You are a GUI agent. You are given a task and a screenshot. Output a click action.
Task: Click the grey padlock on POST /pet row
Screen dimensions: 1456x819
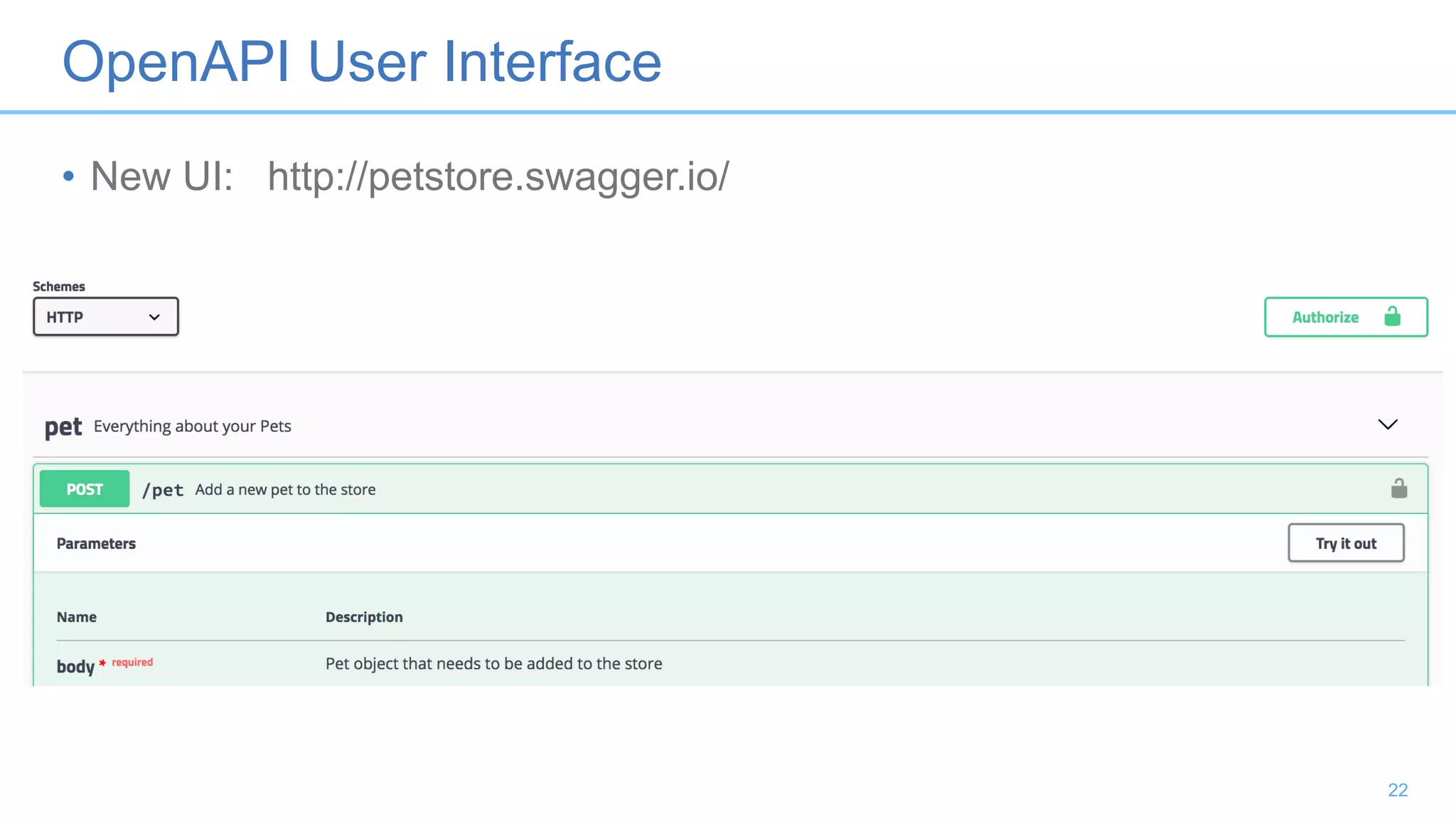(x=1399, y=488)
